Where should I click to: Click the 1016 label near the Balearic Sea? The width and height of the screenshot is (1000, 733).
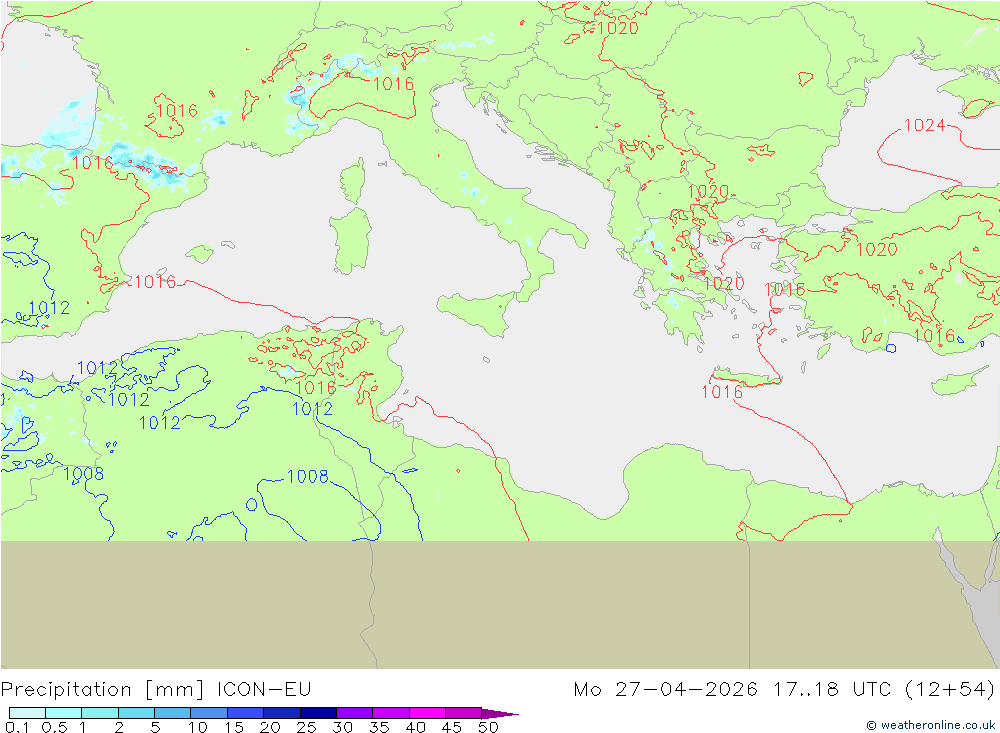[155, 281]
